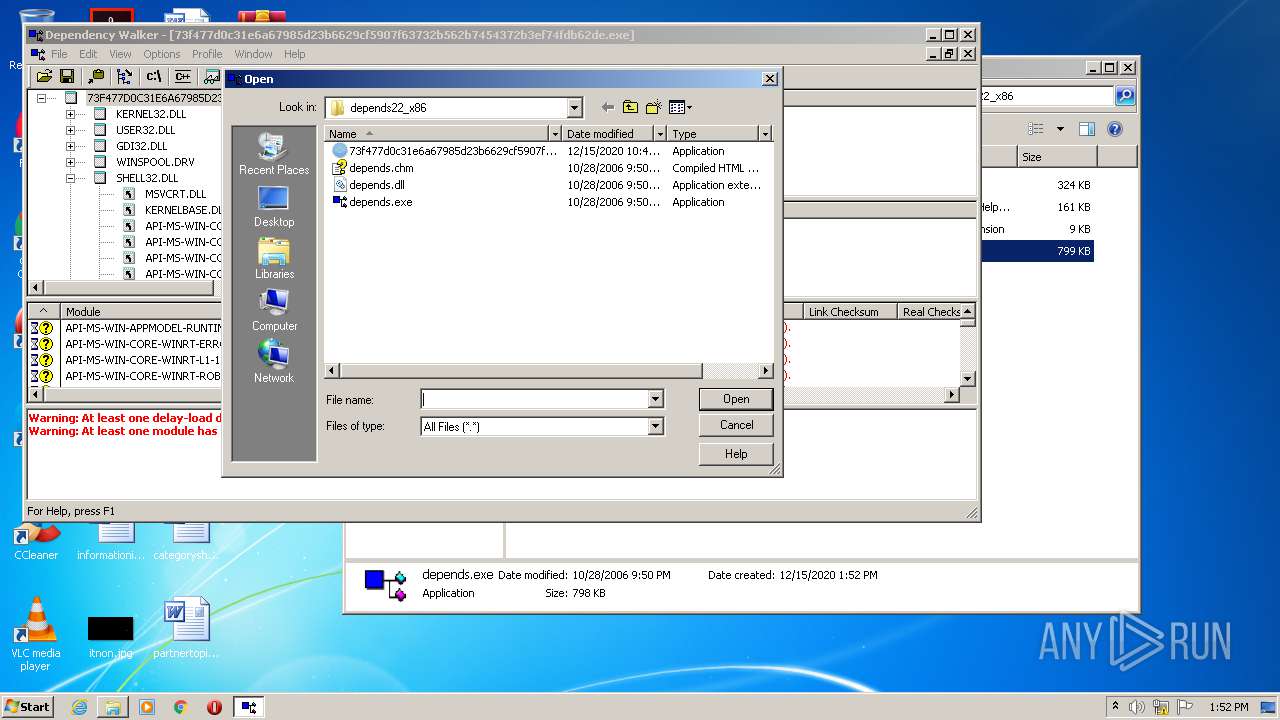The height and width of the screenshot is (720, 1280).
Task: Open the Profile menu
Action: click(x=207, y=54)
